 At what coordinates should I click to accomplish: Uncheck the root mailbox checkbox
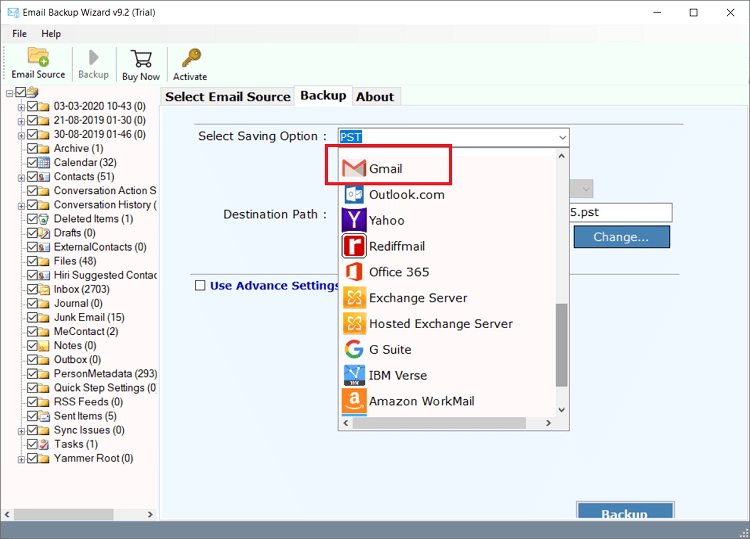point(21,92)
